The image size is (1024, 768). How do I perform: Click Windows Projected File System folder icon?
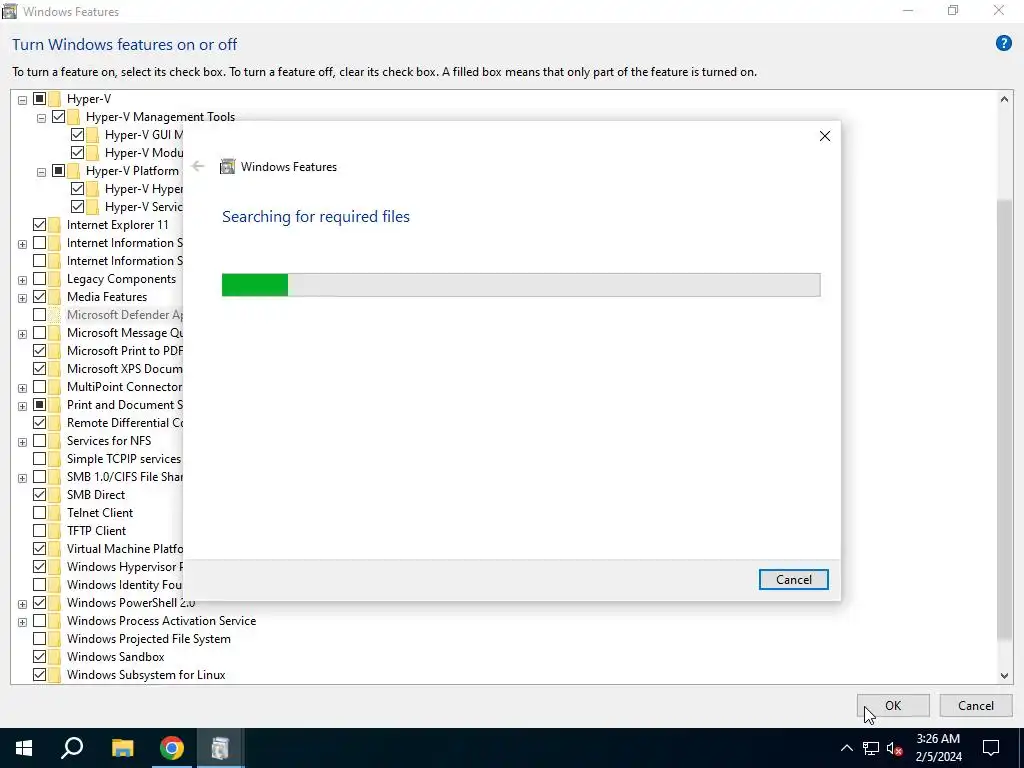tap(55, 639)
